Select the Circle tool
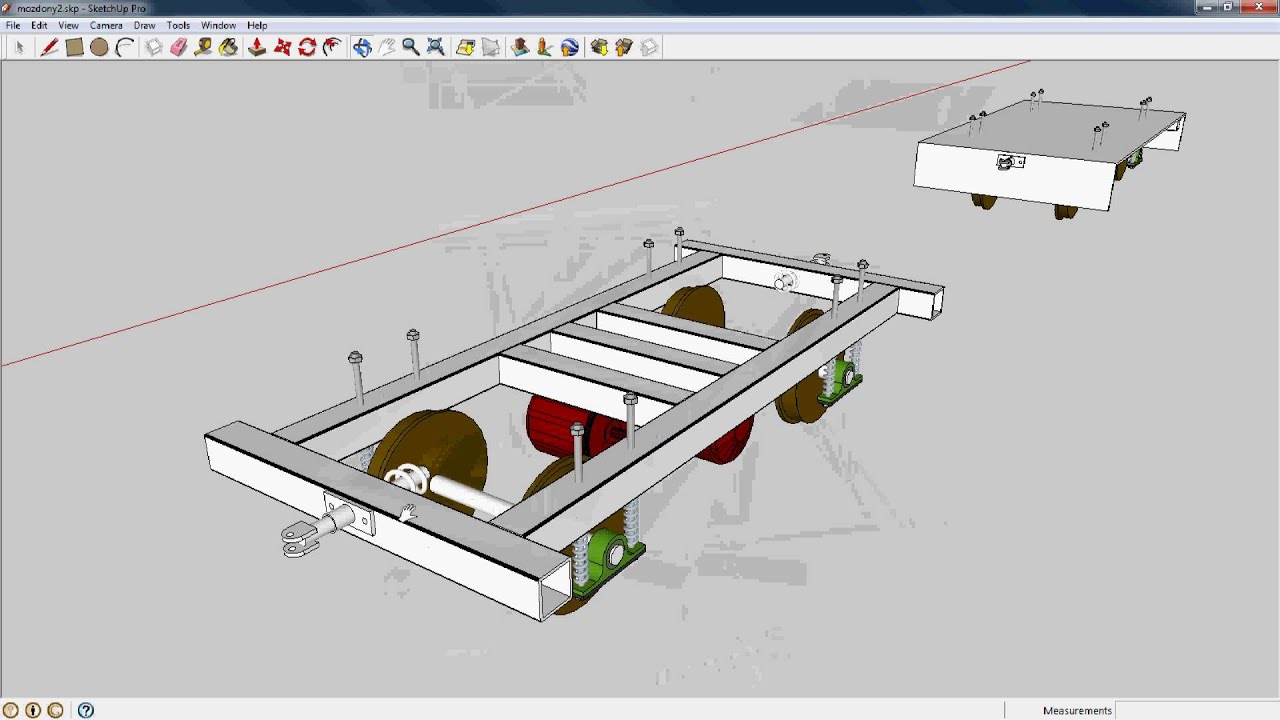 (99, 47)
